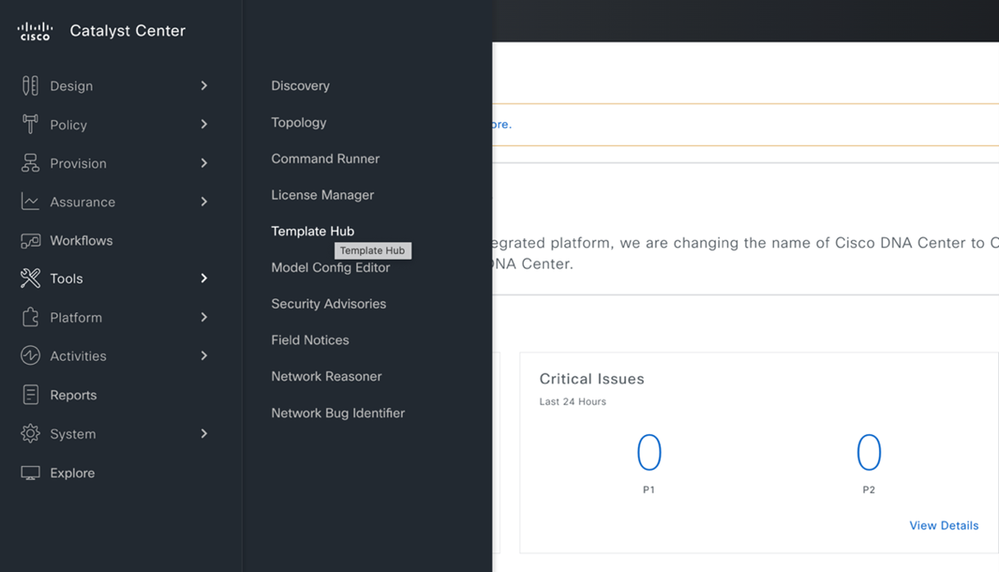Click the Assurance chart icon

30,202
